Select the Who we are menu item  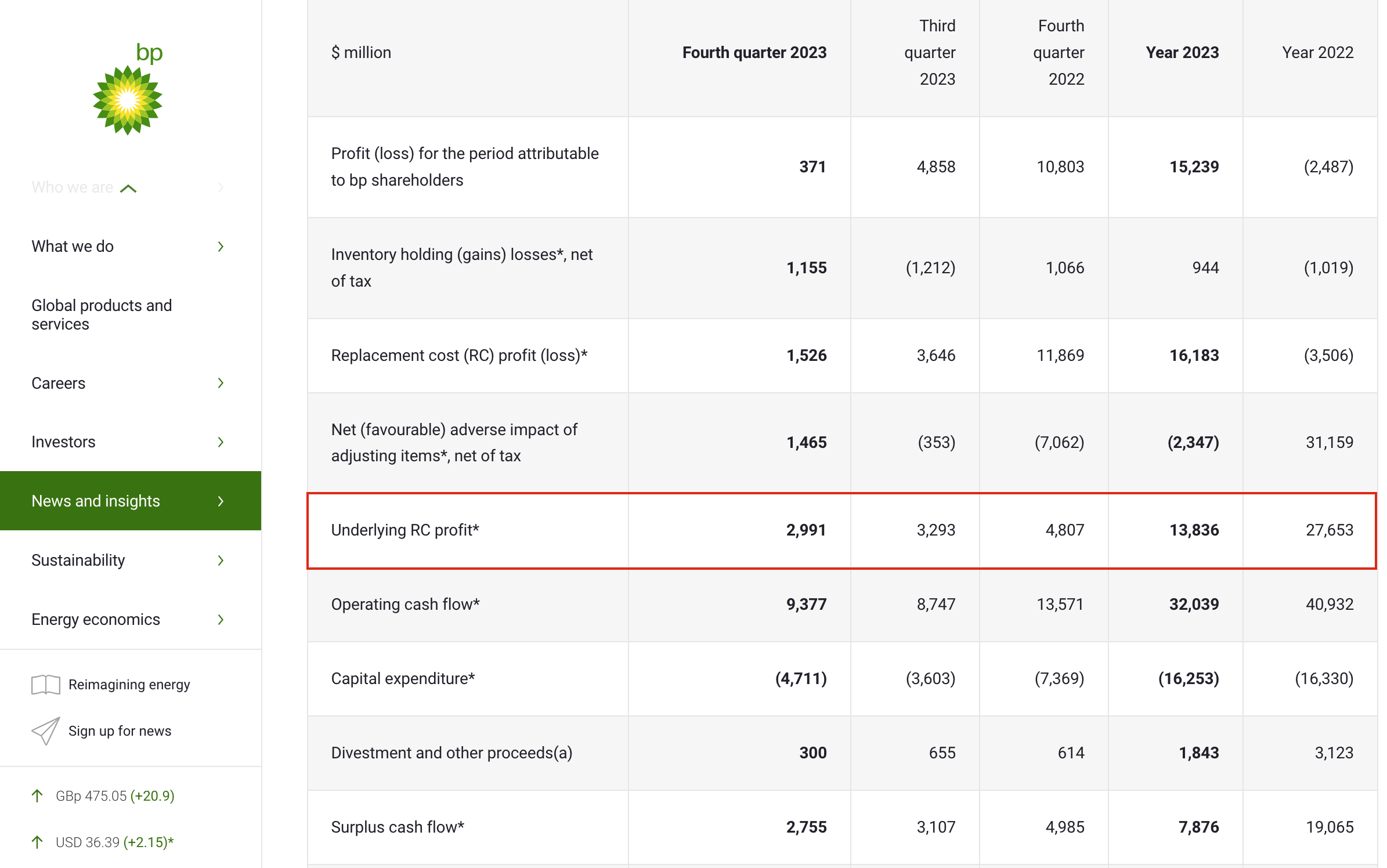[x=72, y=187]
